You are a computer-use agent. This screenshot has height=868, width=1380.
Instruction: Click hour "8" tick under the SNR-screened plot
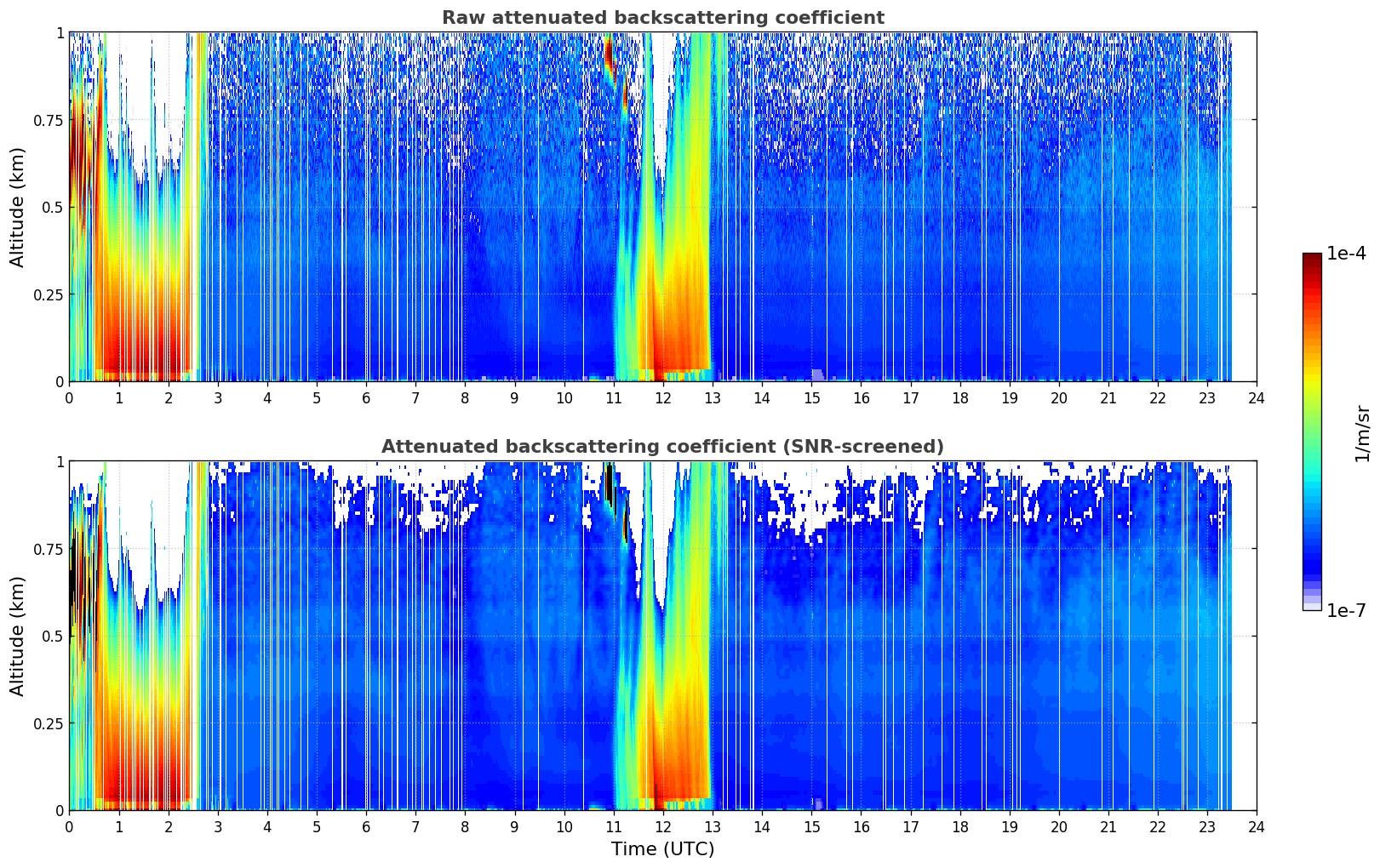coord(465,826)
